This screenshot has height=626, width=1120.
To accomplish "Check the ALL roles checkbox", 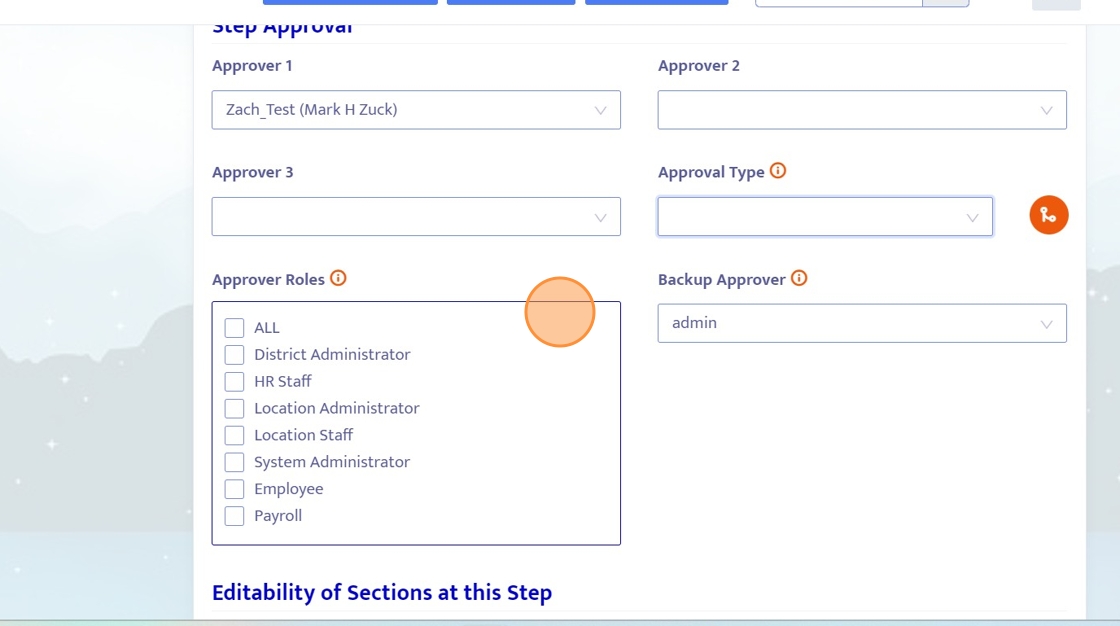I will point(234,328).
